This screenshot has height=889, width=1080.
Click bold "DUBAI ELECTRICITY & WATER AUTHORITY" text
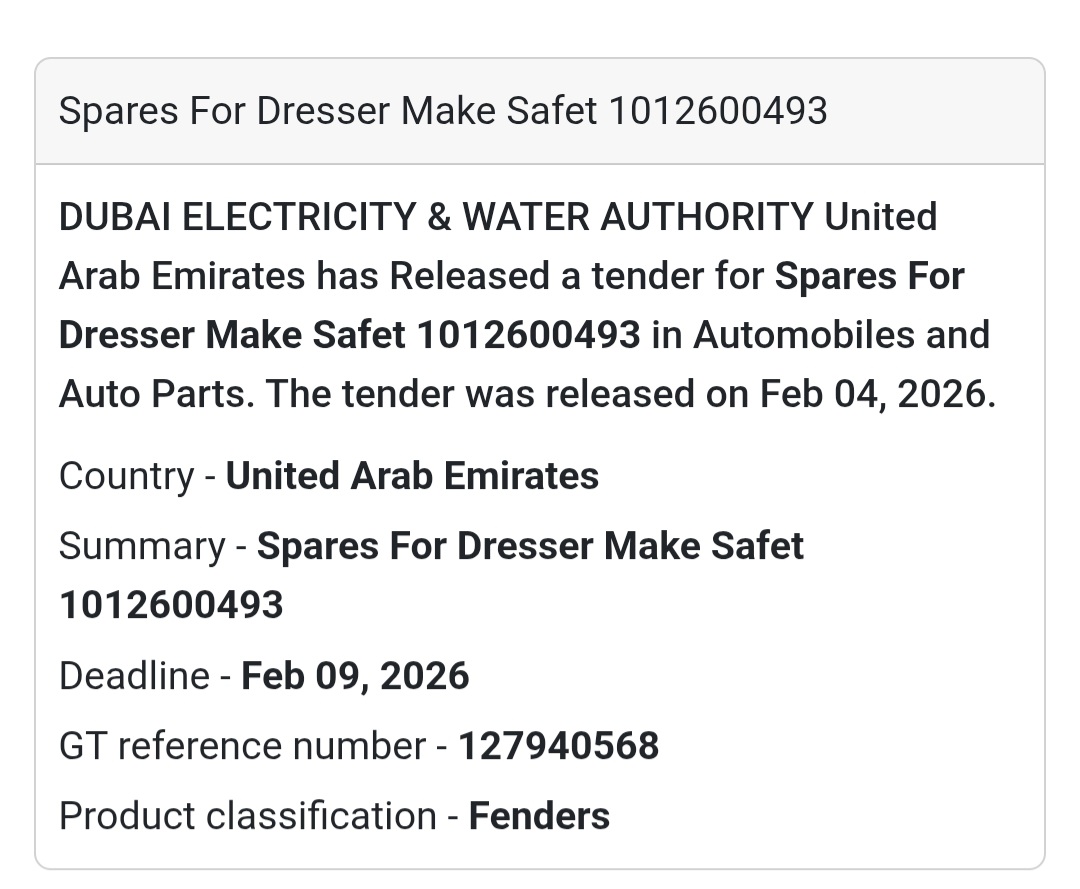(436, 217)
